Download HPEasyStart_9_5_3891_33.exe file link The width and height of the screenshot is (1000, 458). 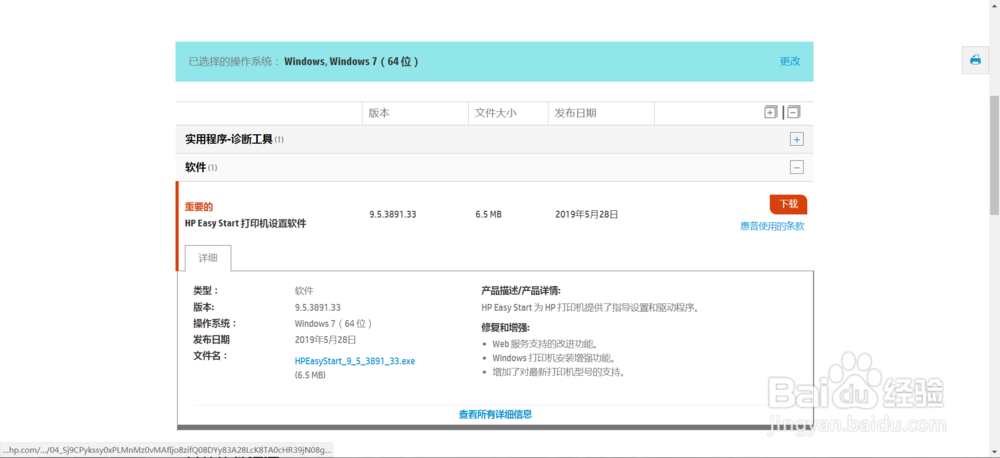355,361
